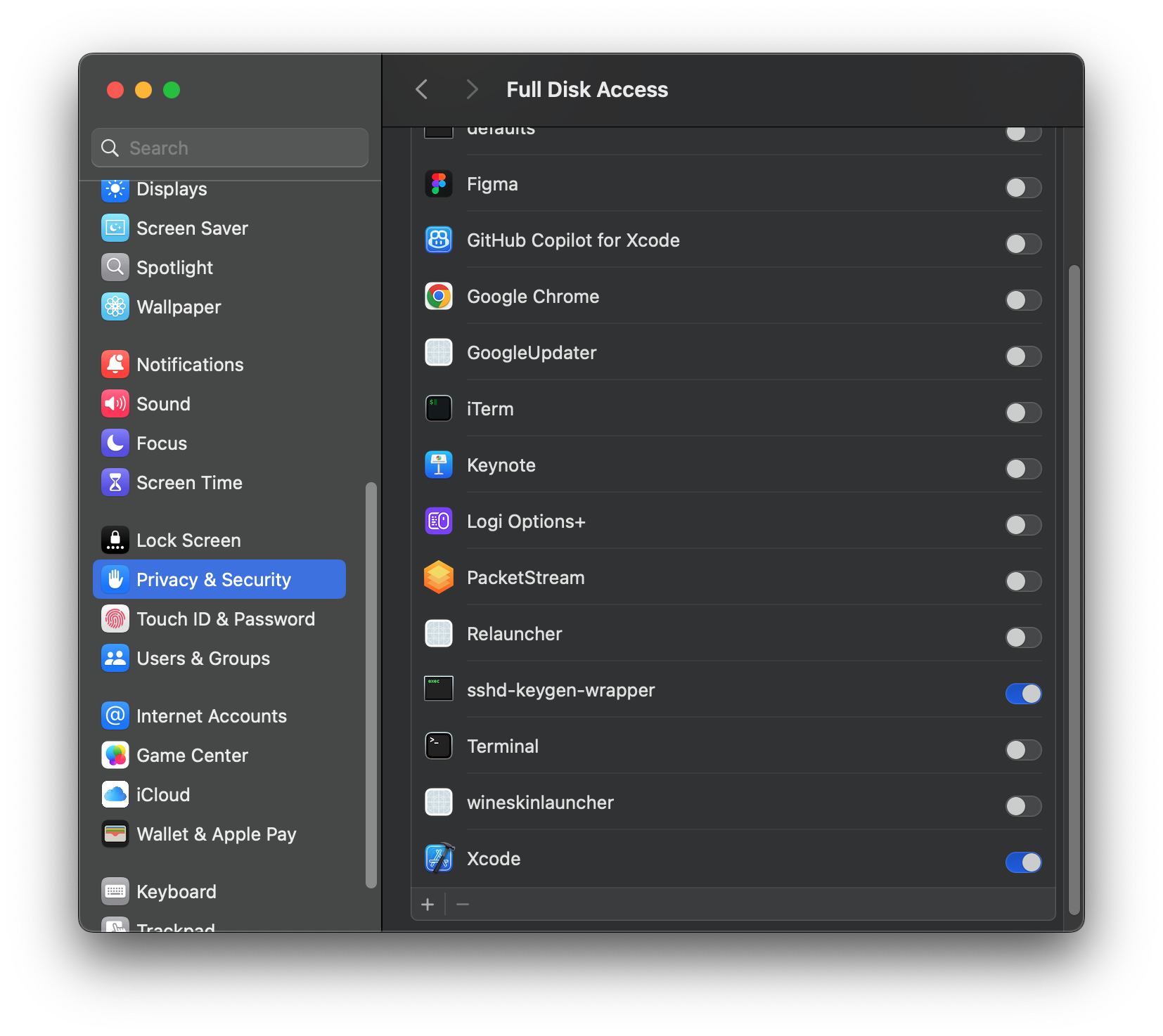
Task: Click the iCloud cloud icon
Action: (x=115, y=794)
